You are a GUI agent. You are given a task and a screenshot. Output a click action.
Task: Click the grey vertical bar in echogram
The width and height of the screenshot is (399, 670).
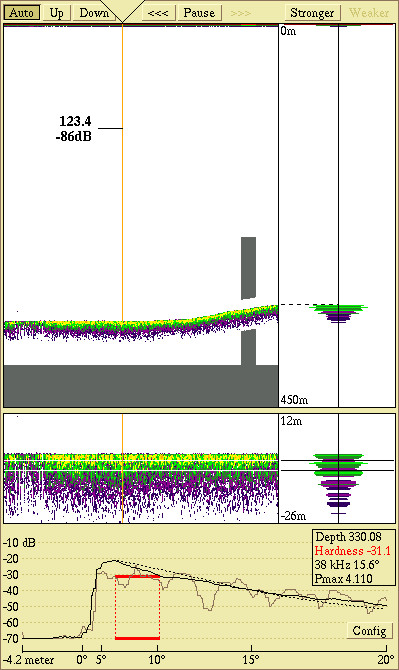coord(249,268)
